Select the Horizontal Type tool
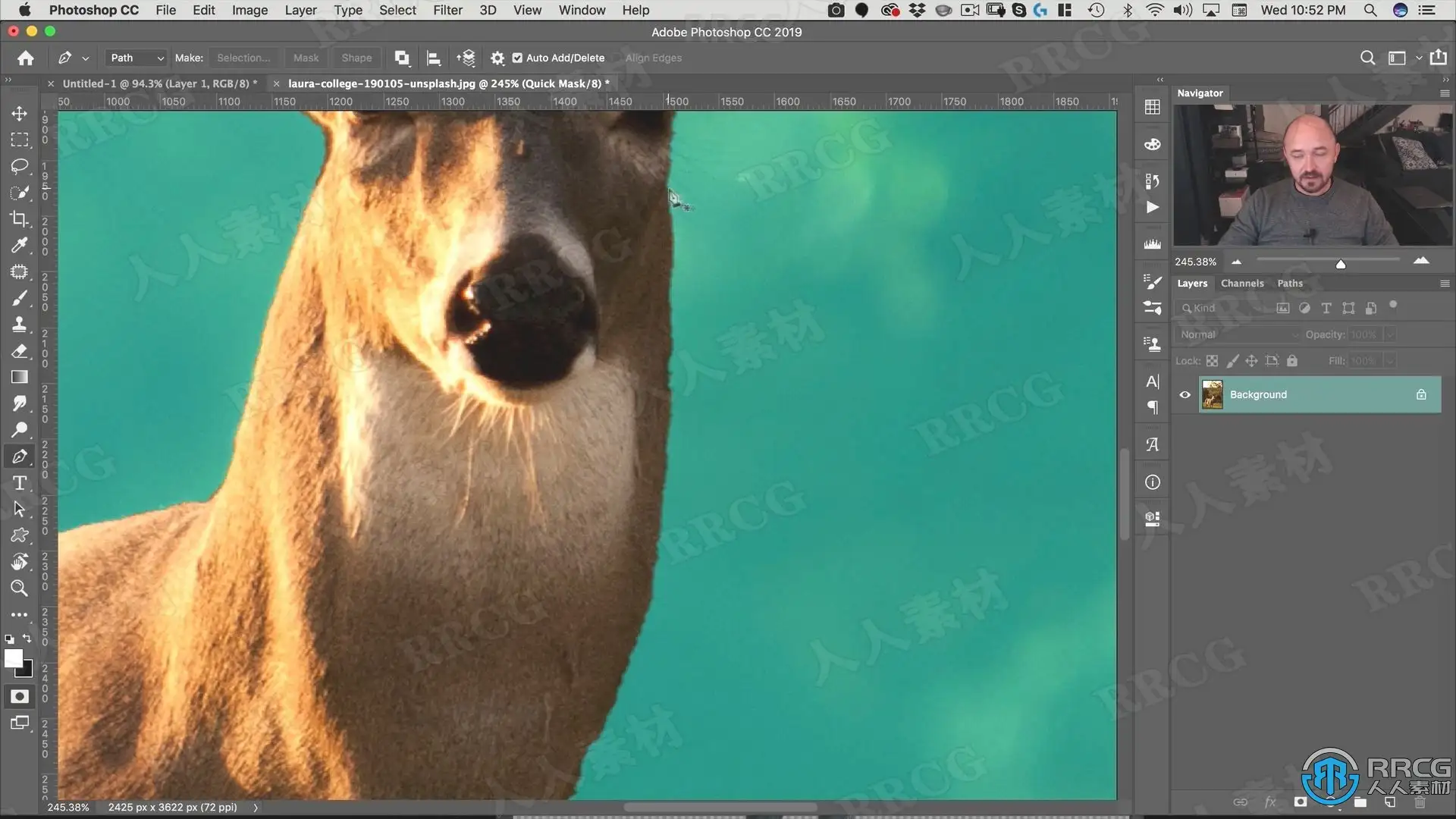 20,483
